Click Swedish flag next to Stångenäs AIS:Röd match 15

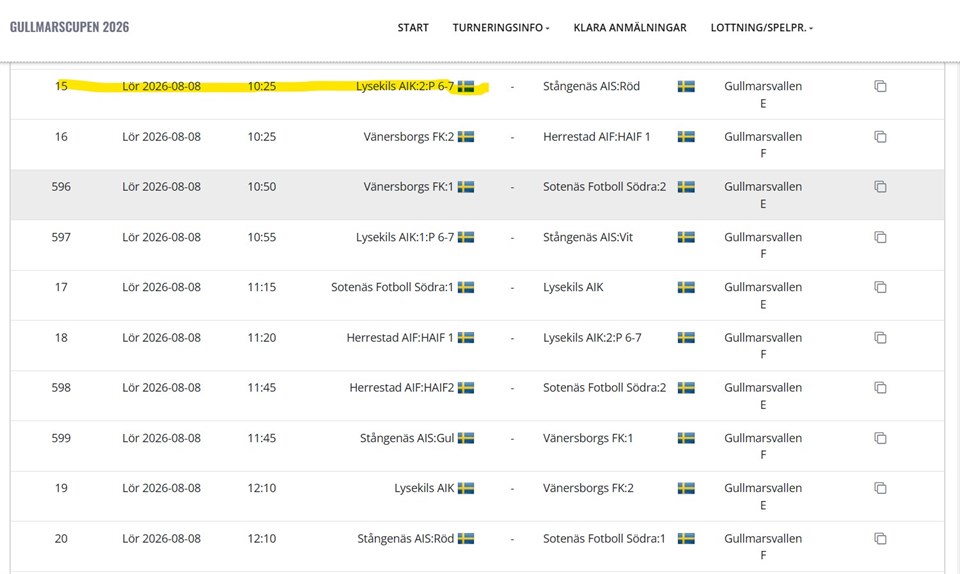(686, 86)
